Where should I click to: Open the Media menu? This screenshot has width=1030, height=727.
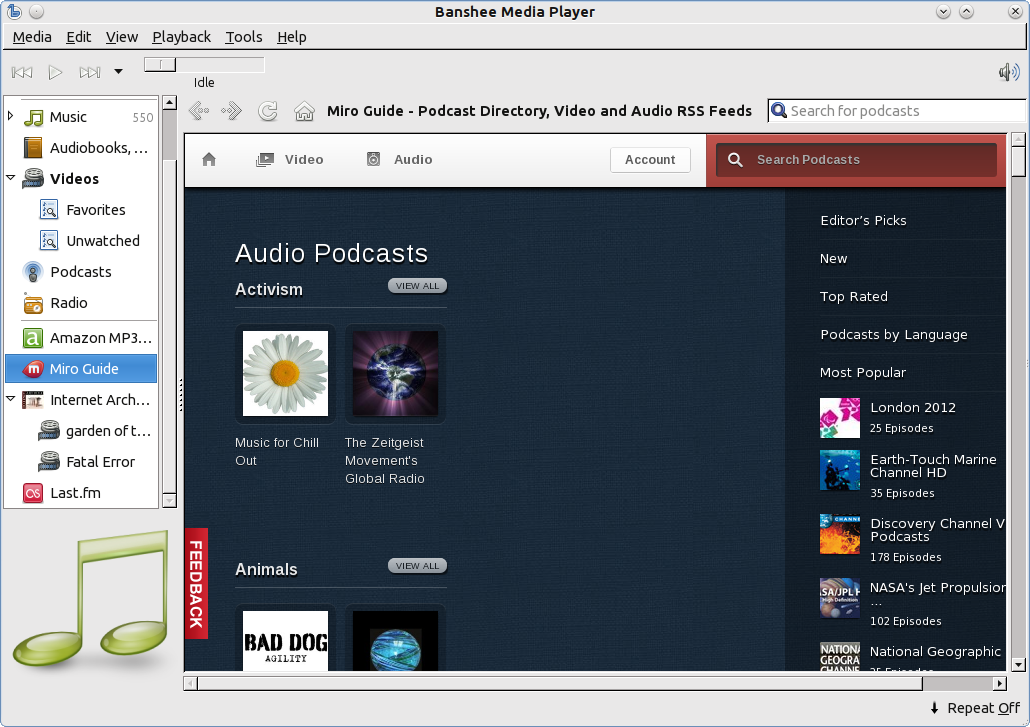click(x=32, y=37)
